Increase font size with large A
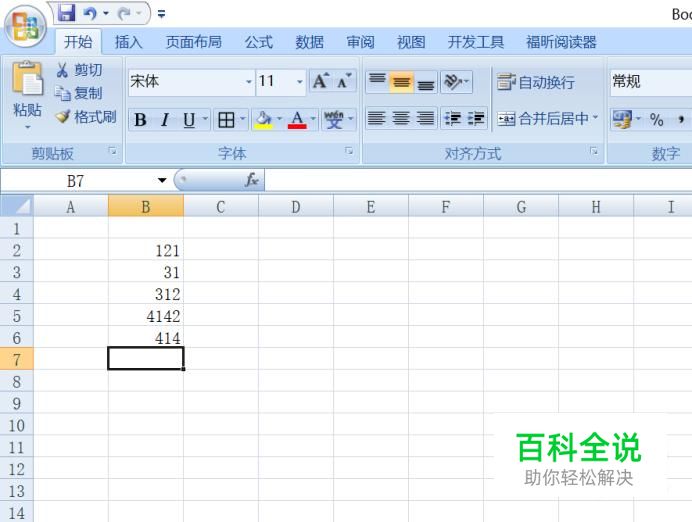692x522 pixels. coord(321,81)
